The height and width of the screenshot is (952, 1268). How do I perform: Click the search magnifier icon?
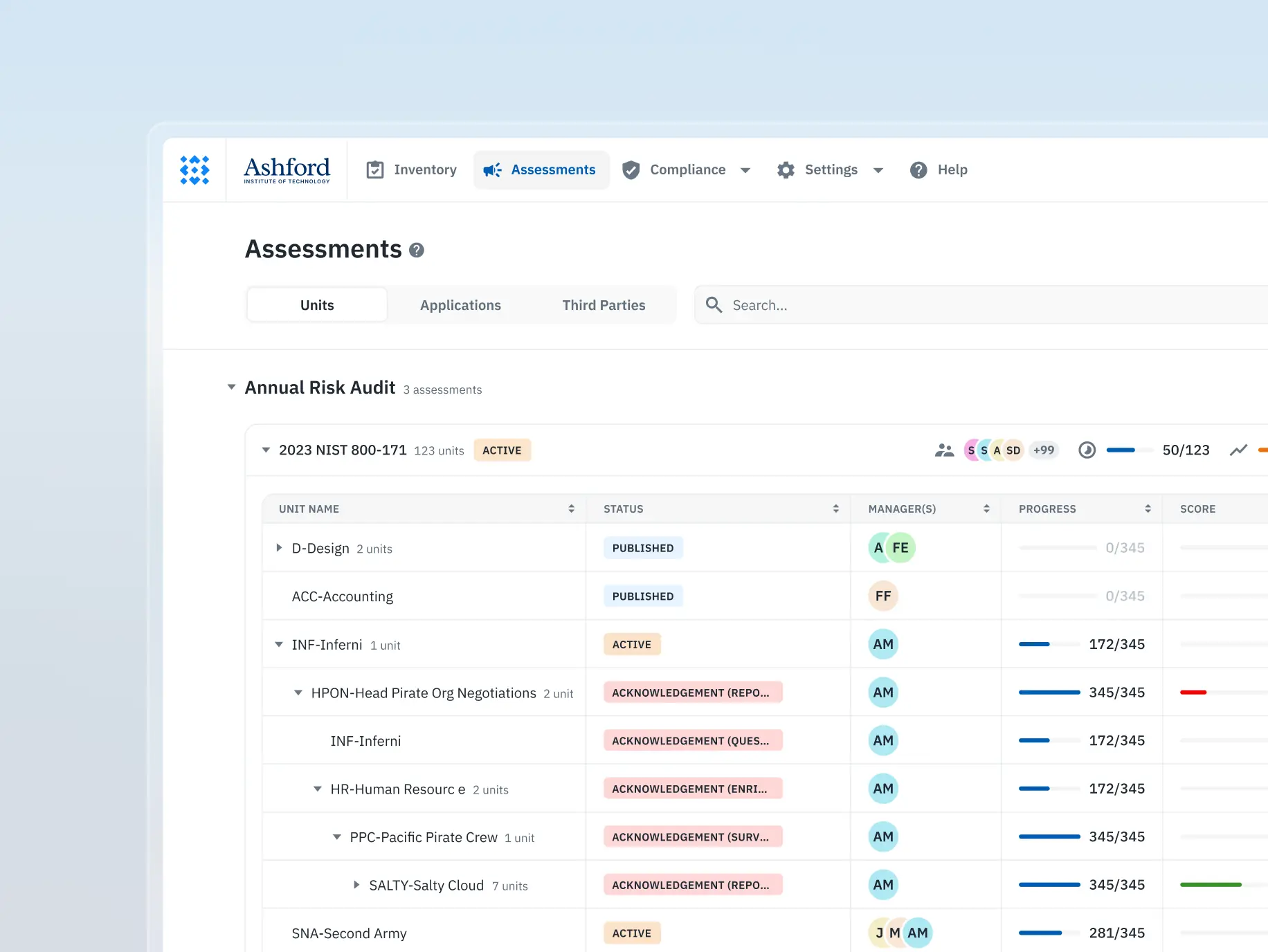click(x=714, y=305)
